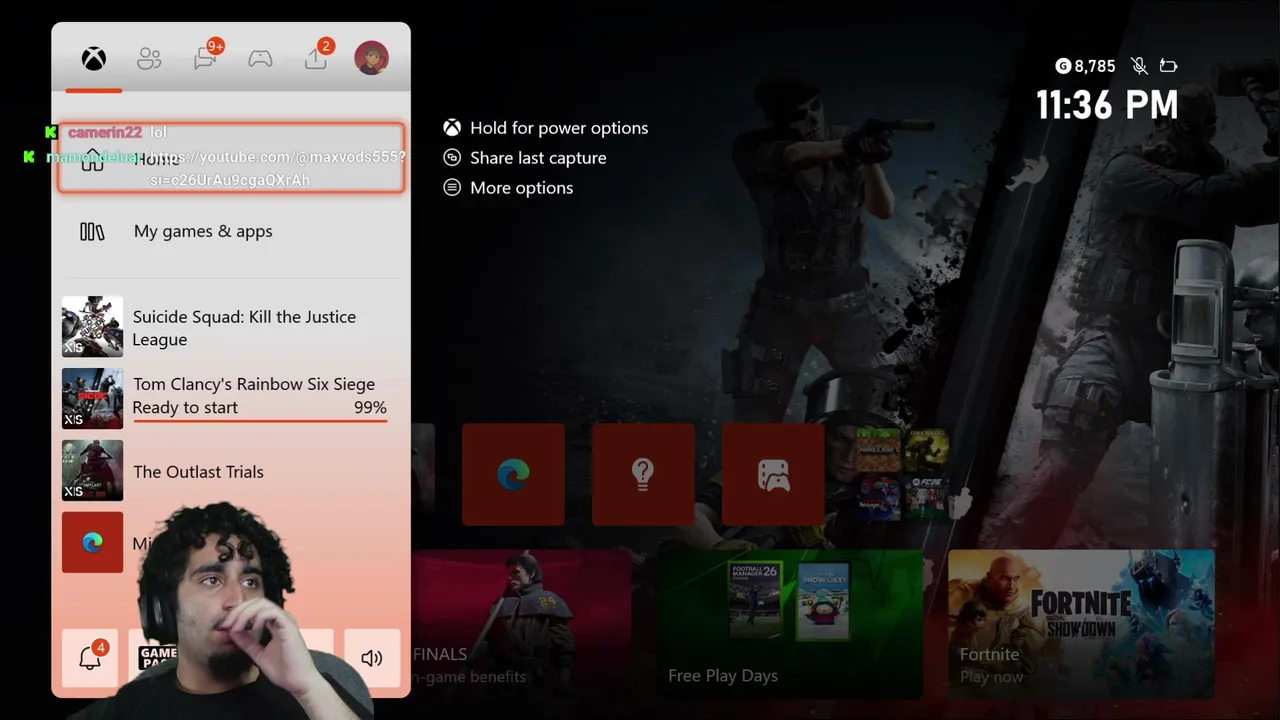Open the Free Play Days tile

point(790,623)
